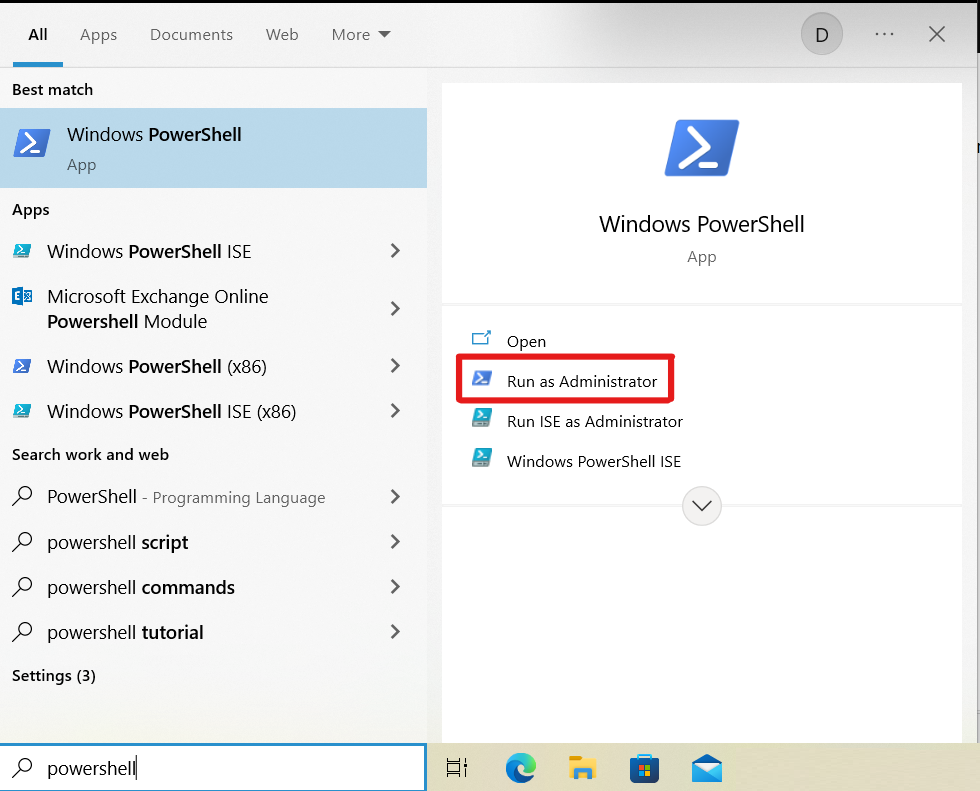Click the taskbar search box containing powershell
Screen dimensions: 980x791
(x=213, y=767)
